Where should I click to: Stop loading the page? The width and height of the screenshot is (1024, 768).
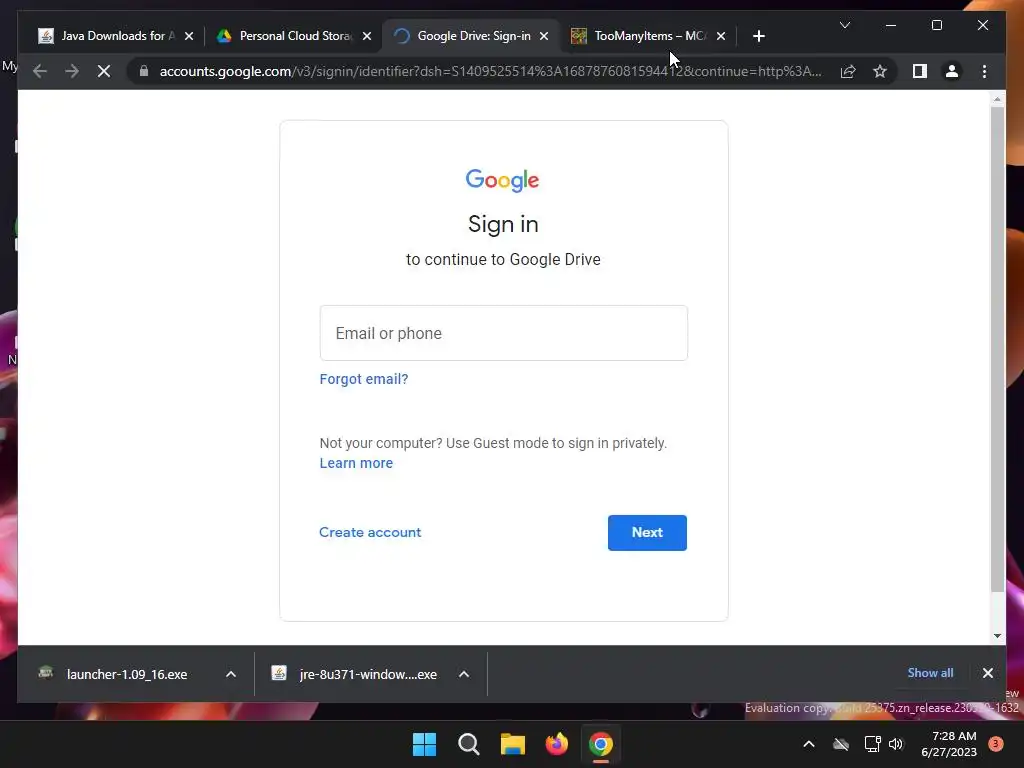[104, 71]
